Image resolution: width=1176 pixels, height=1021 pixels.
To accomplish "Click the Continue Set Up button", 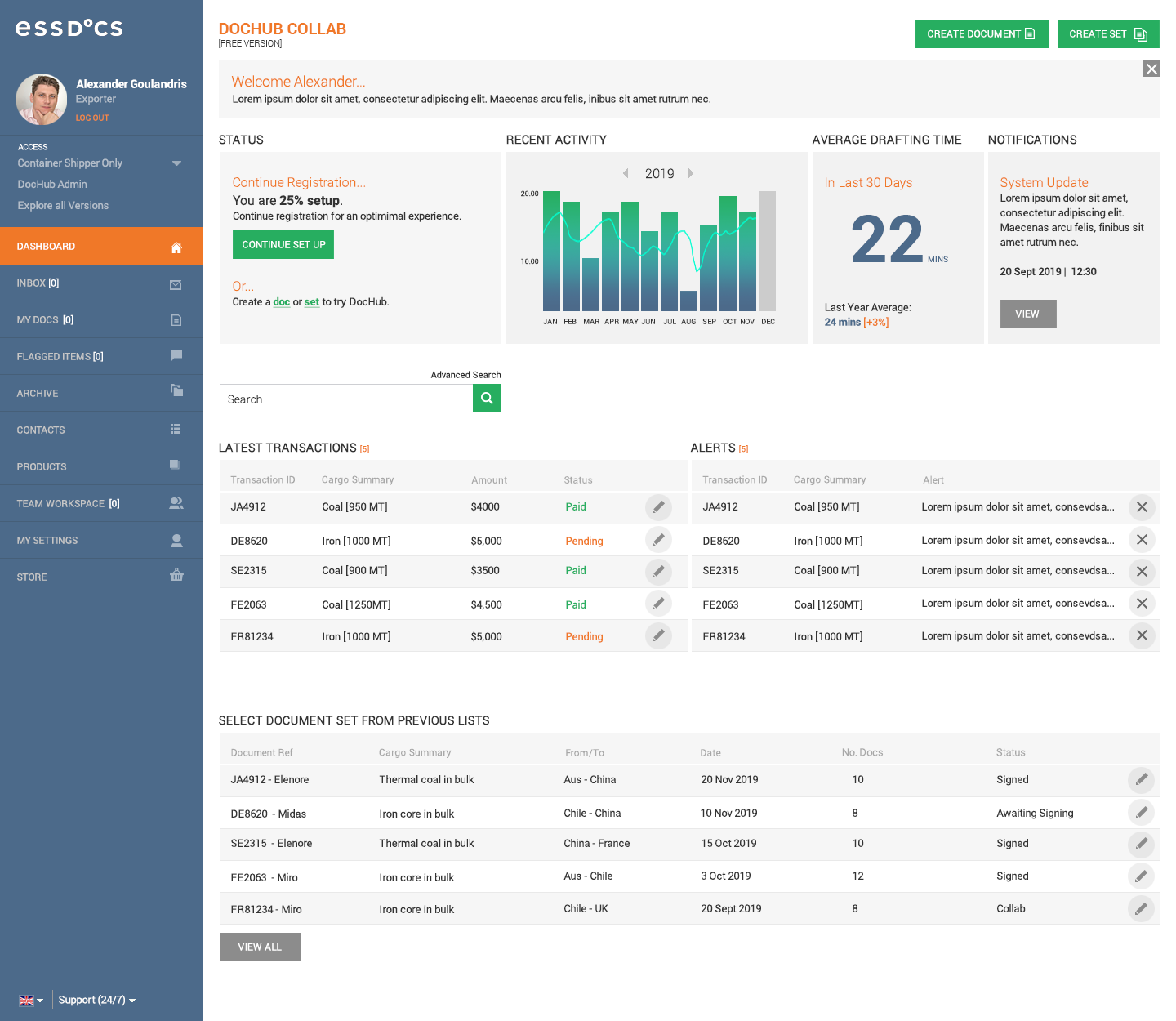I will [x=283, y=245].
